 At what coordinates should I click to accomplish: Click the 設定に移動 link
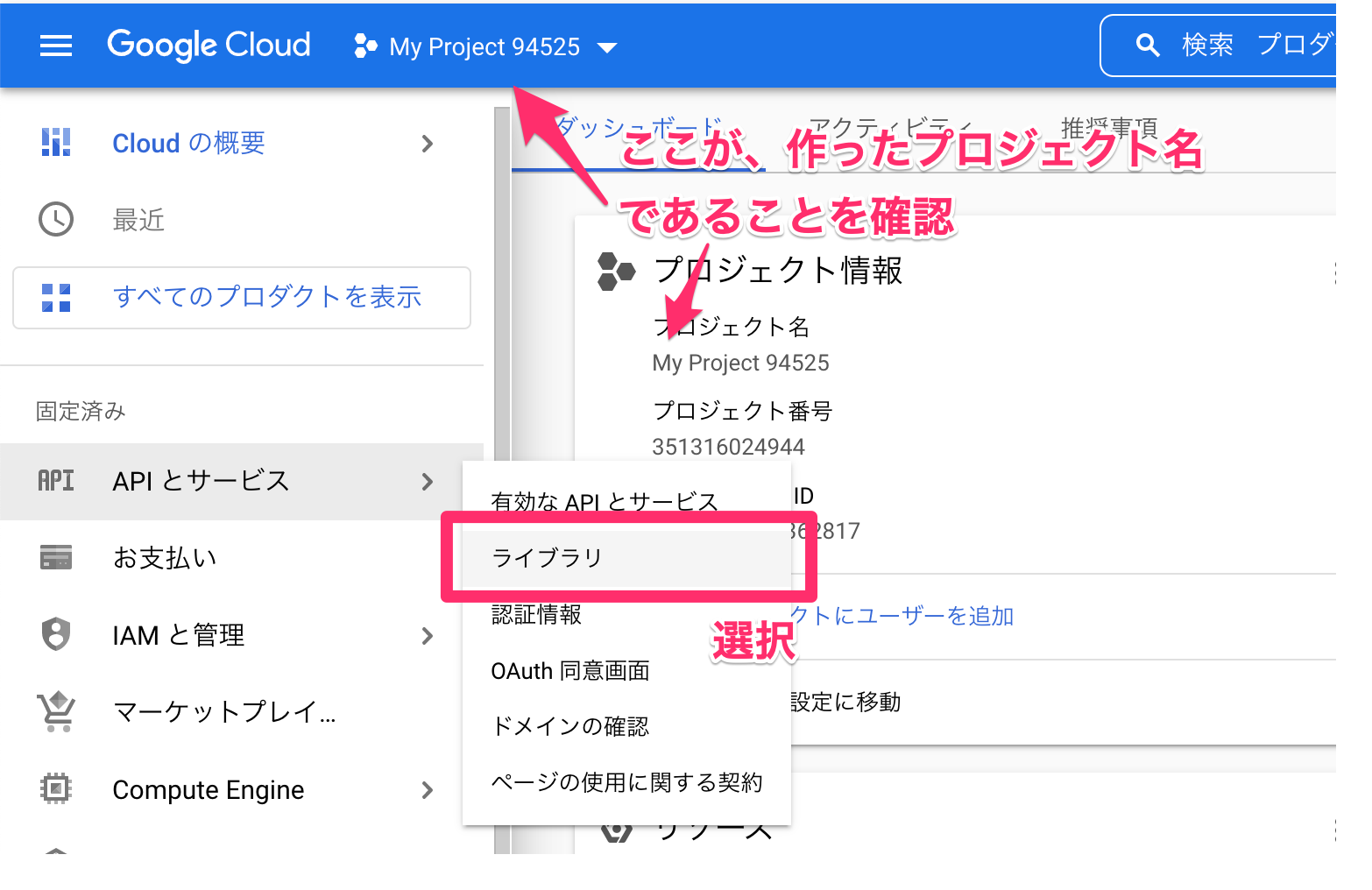click(845, 702)
